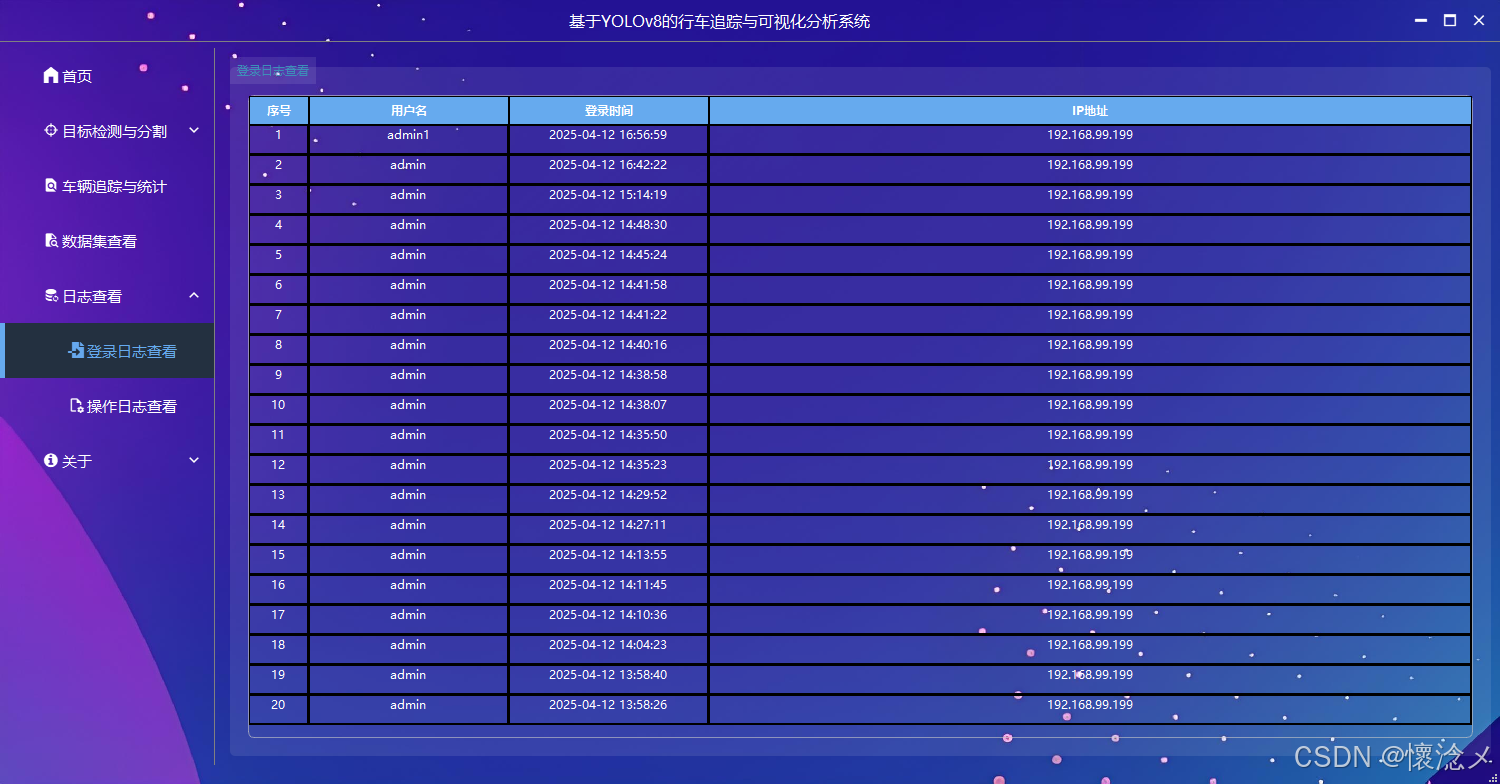
Task: Click the 序号 cell numbered 10
Action: tap(279, 409)
